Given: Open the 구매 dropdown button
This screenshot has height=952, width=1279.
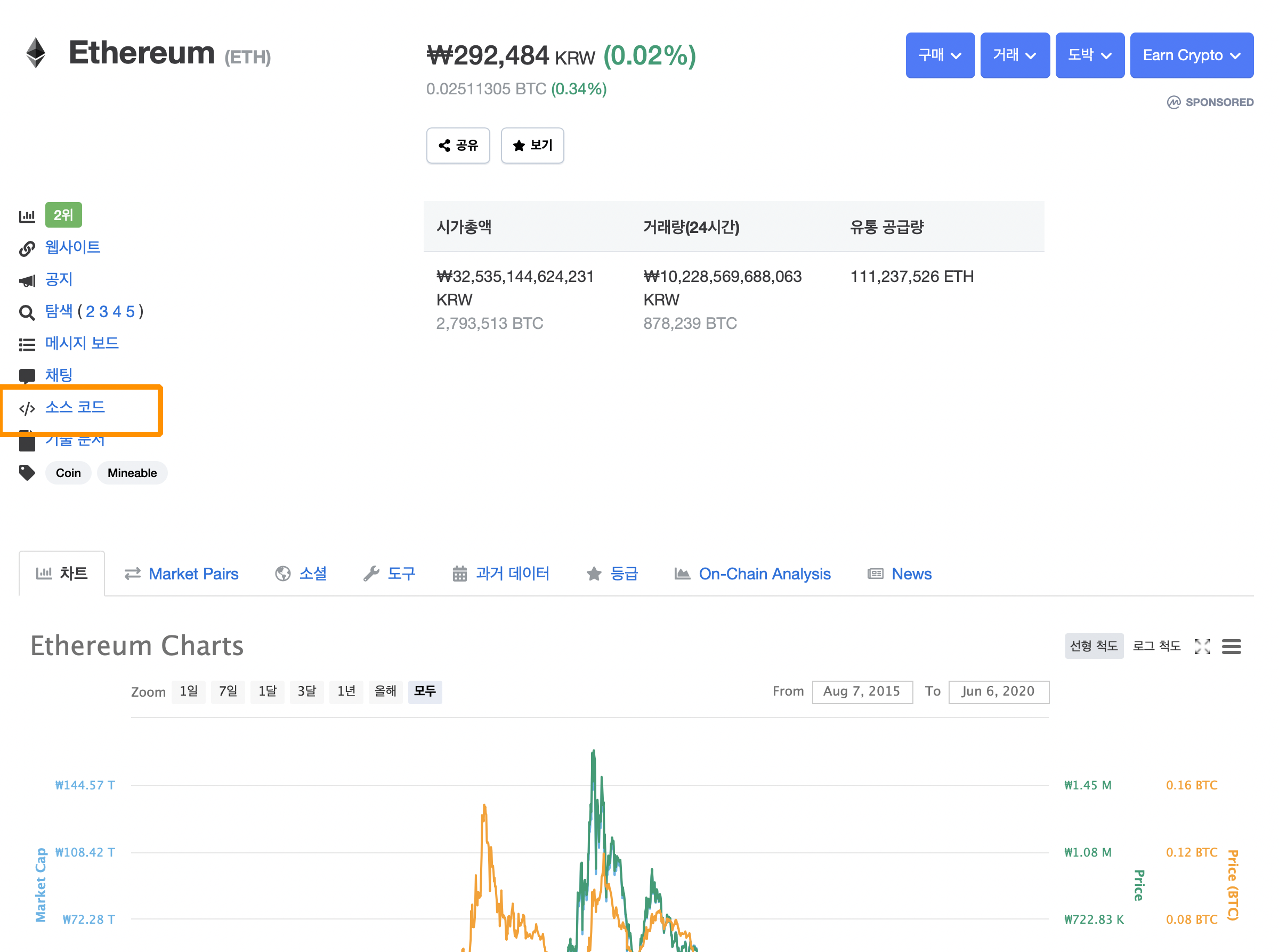Looking at the screenshot, I should (940, 55).
